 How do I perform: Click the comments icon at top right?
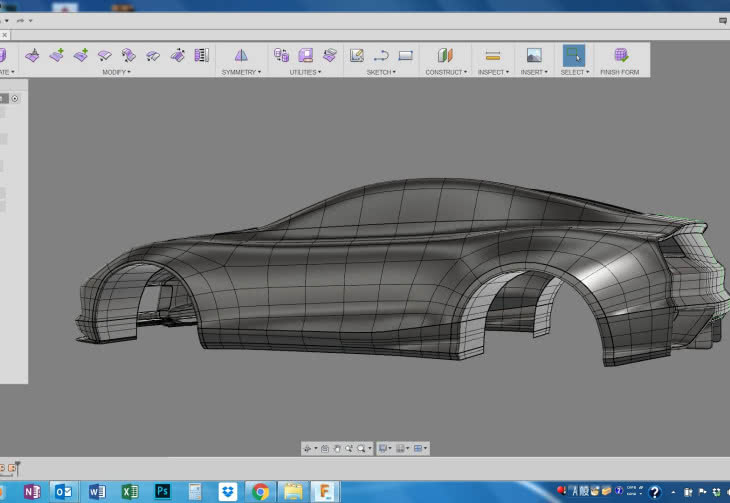pos(723,20)
